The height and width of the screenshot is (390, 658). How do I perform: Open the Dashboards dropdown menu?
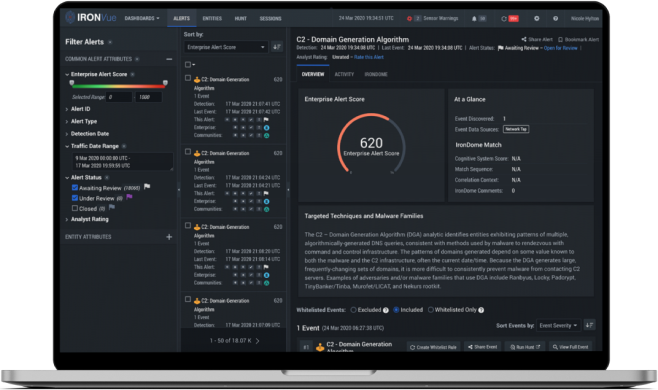click(142, 18)
